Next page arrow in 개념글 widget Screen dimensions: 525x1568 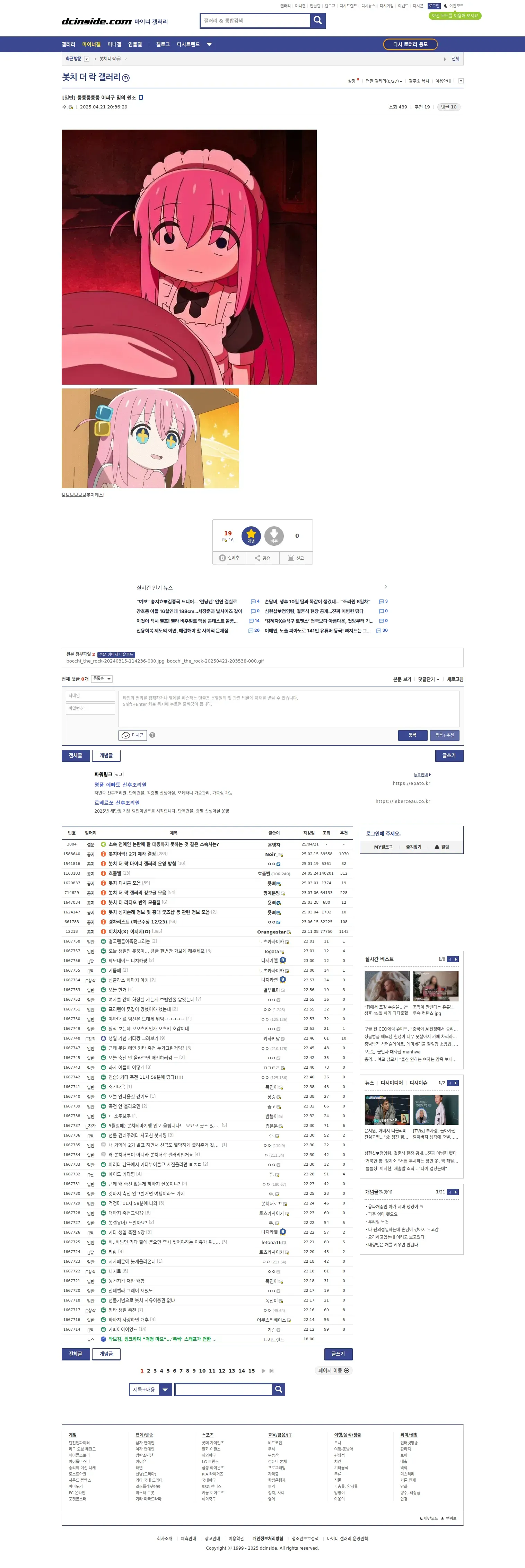click(456, 1192)
